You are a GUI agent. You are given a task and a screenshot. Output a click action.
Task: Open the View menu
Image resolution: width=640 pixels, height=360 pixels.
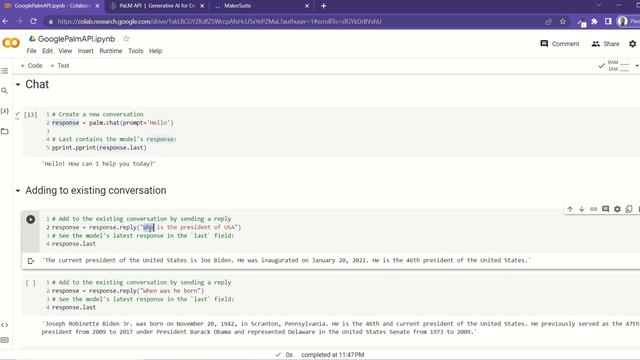65,51
